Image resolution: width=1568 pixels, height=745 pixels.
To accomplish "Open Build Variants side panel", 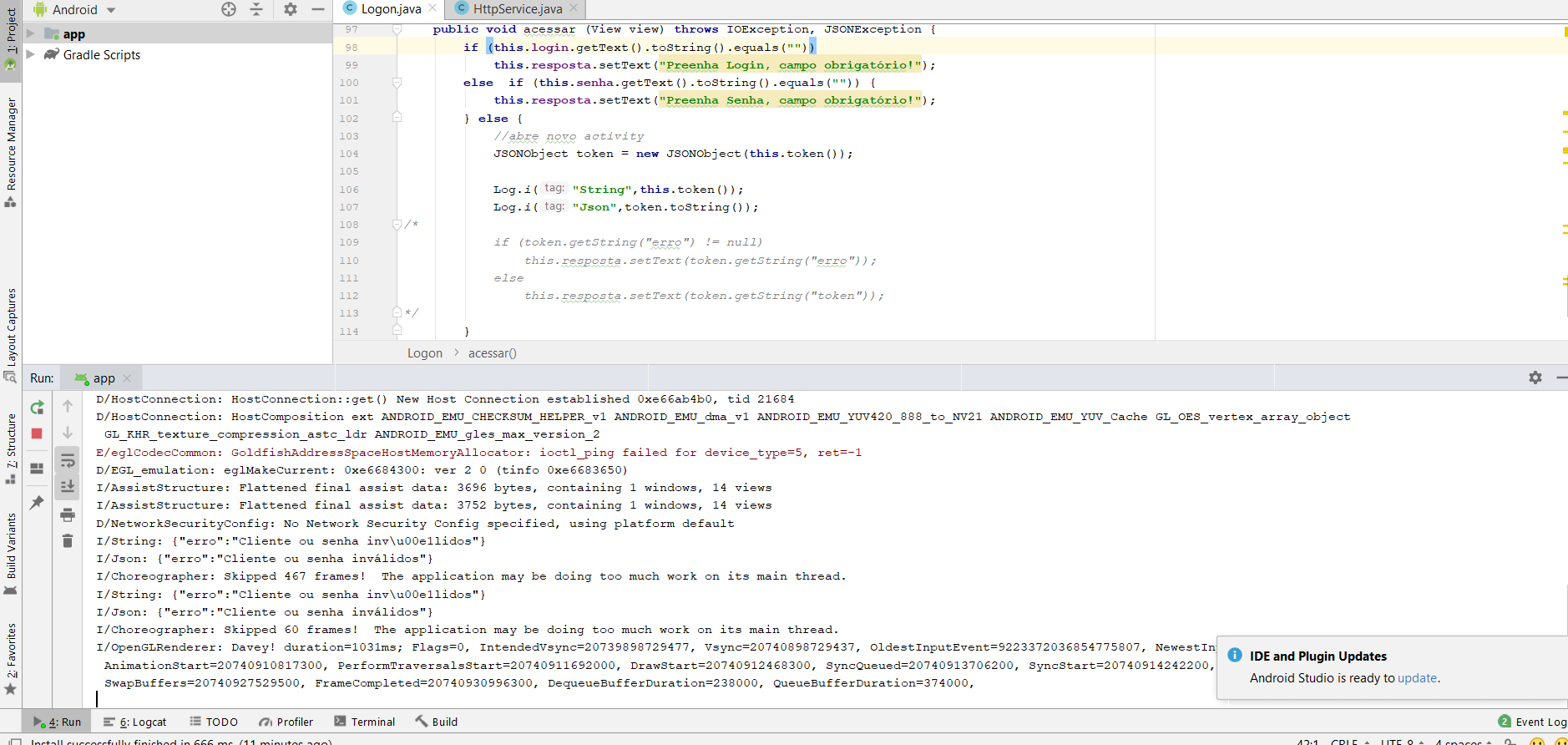I will (x=11, y=553).
